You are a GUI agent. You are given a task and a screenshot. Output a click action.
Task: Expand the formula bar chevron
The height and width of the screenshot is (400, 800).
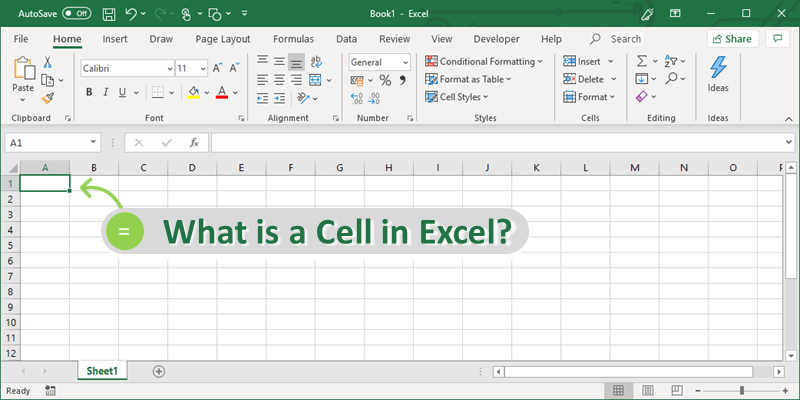(x=790, y=143)
